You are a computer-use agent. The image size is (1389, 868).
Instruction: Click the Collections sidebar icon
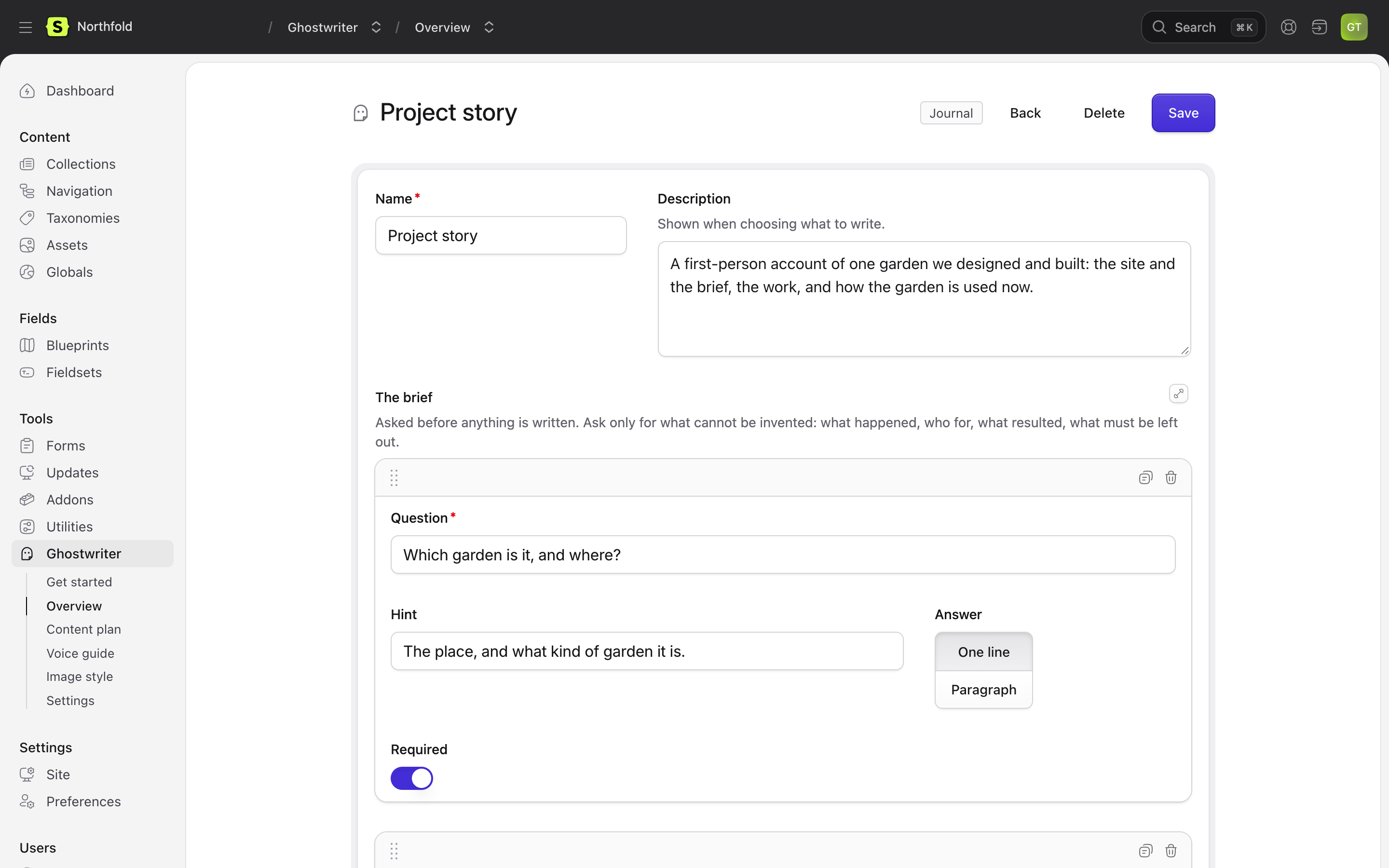(x=27, y=164)
